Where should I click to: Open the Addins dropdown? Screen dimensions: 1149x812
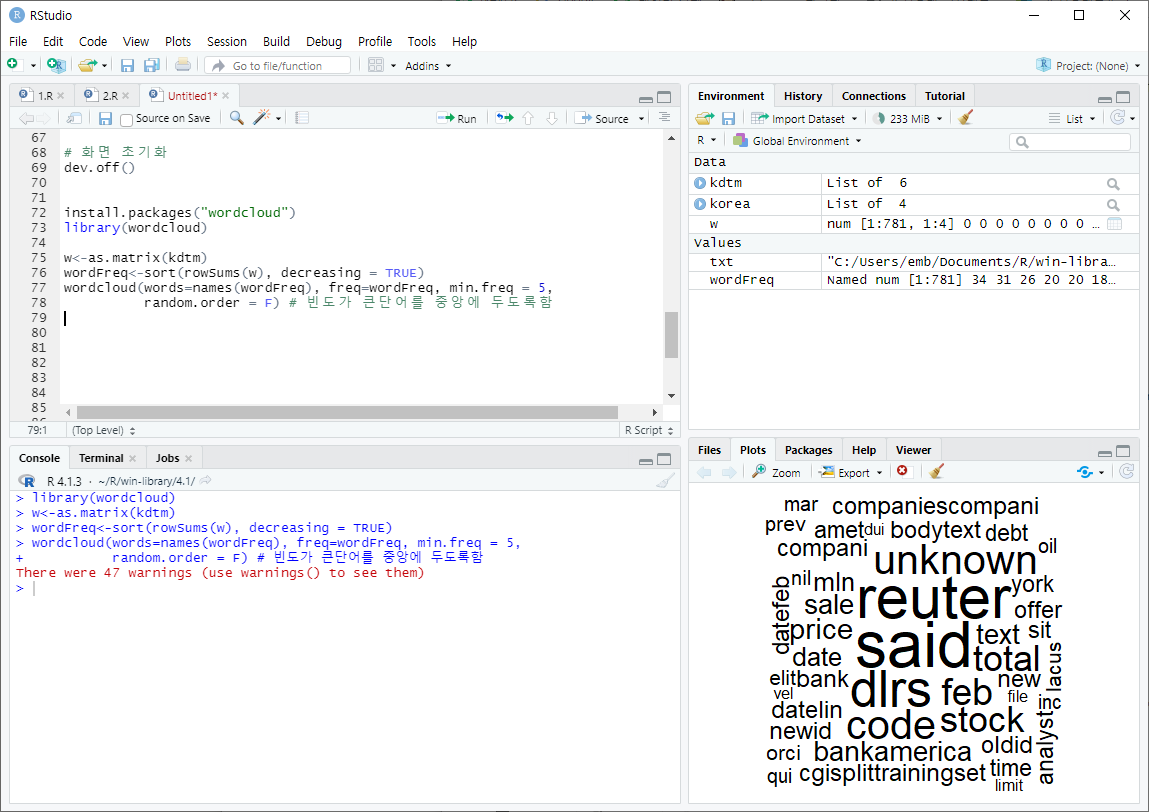[428, 66]
